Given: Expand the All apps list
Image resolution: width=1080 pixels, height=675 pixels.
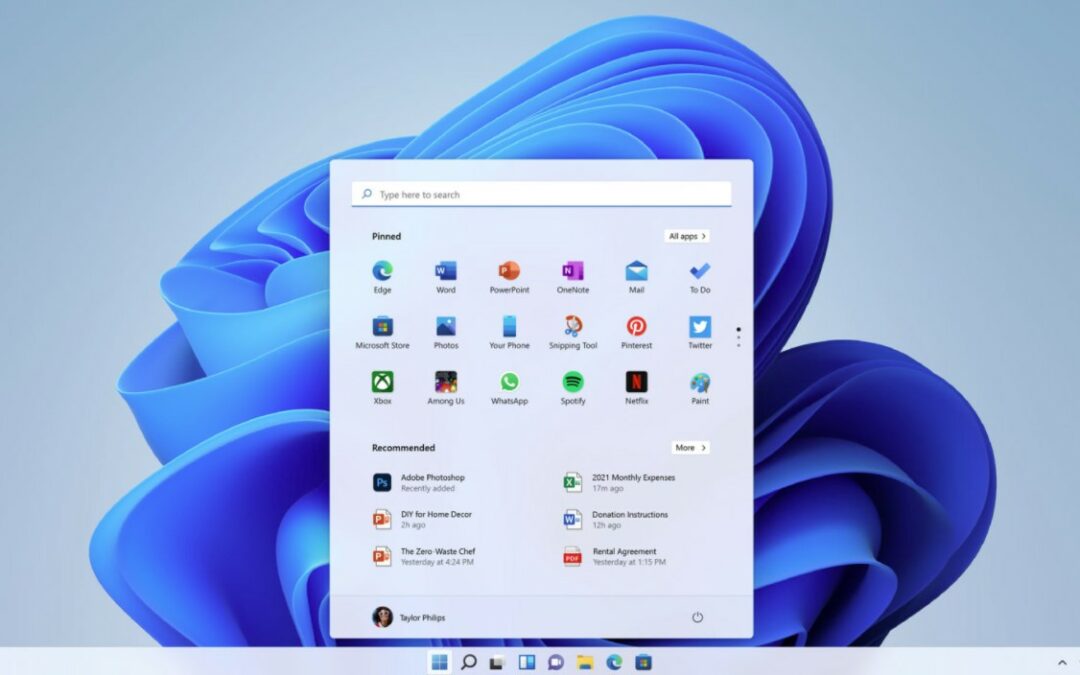Looking at the screenshot, I should pyautogui.click(x=687, y=236).
